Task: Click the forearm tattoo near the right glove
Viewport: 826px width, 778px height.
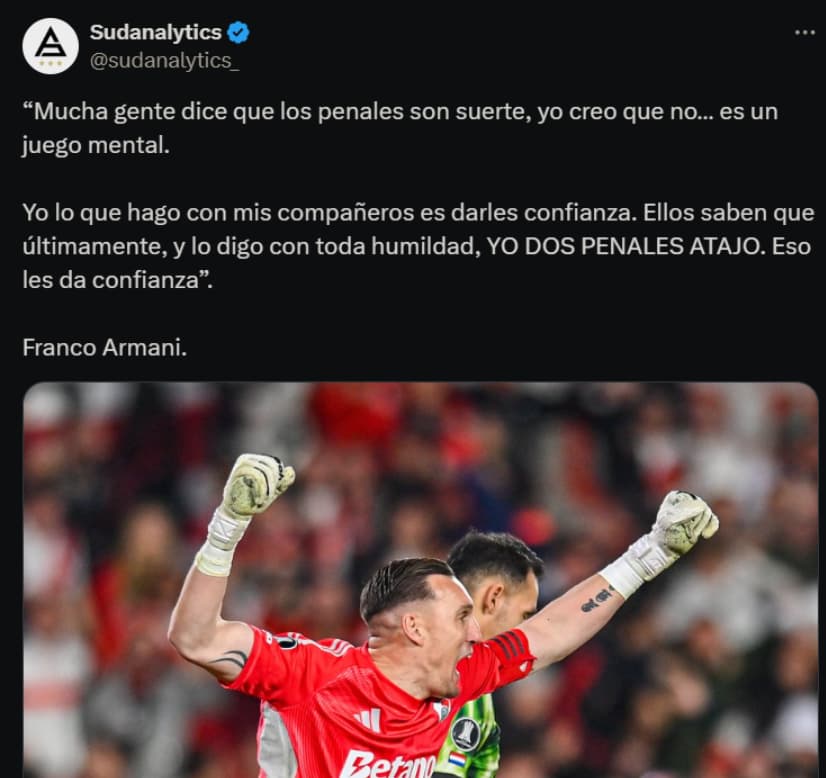Action: point(597,600)
